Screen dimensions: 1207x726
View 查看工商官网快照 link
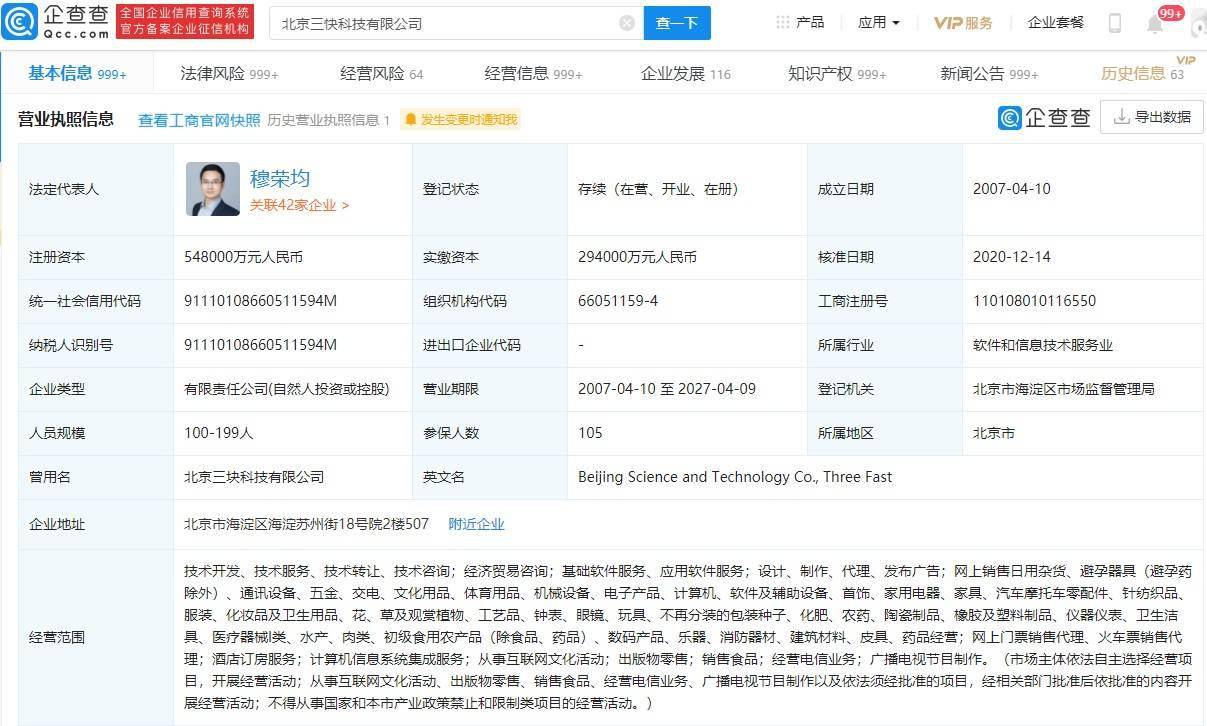199,120
